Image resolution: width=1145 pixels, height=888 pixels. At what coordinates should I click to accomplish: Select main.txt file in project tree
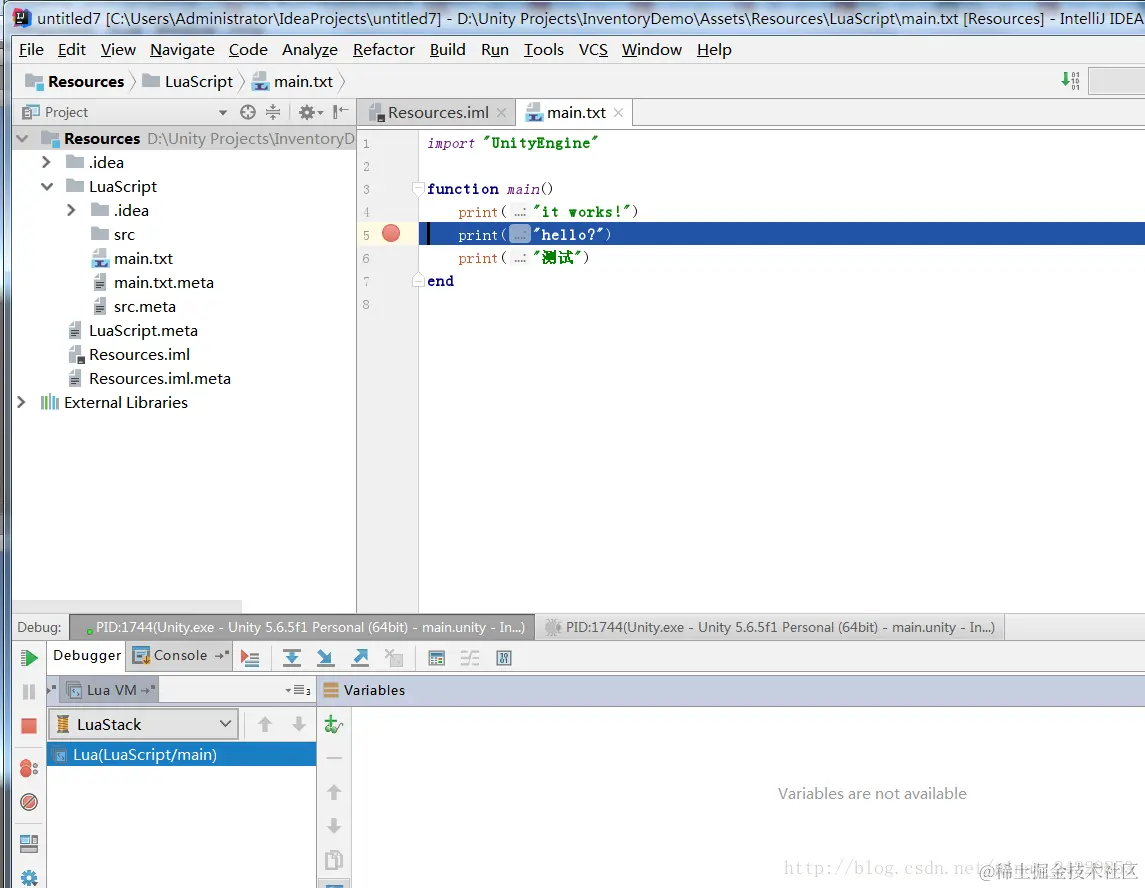[x=143, y=259]
